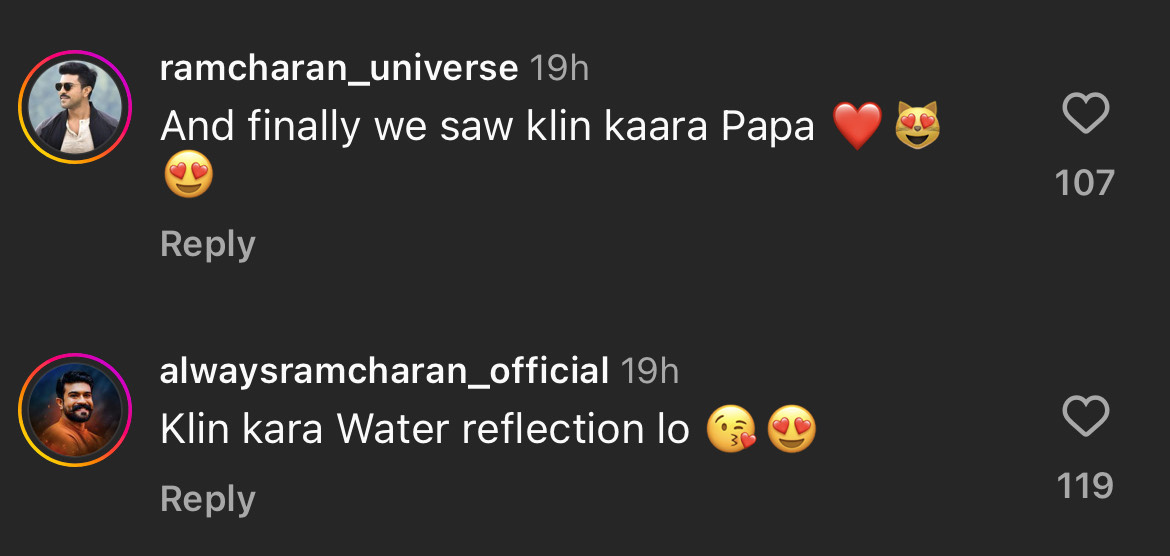Click the red heart emoji in first comment

(857, 127)
